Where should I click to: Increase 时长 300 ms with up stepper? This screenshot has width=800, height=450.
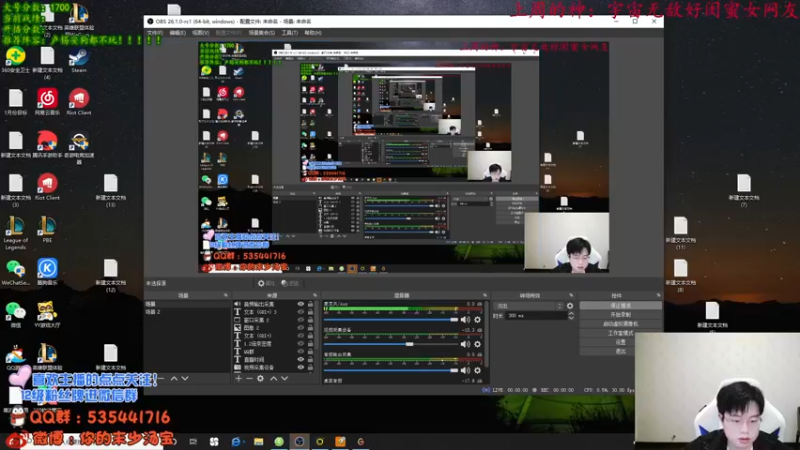point(571,314)
